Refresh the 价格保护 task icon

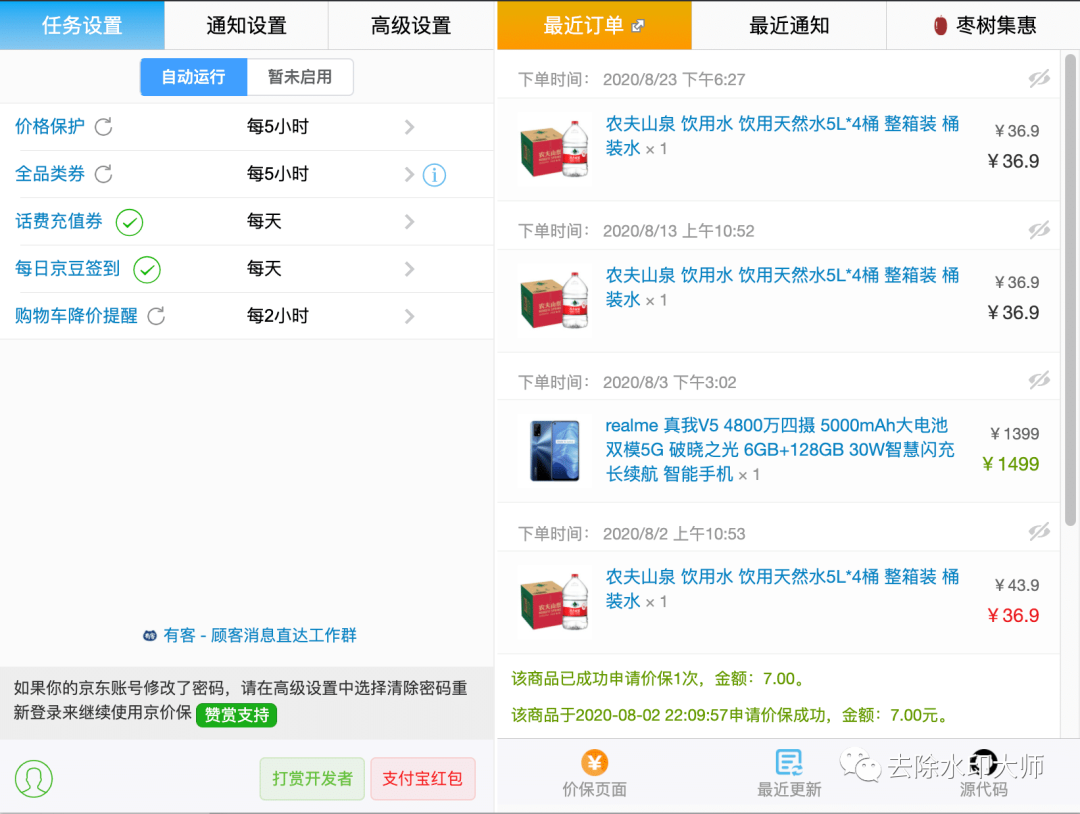(103, 127)
